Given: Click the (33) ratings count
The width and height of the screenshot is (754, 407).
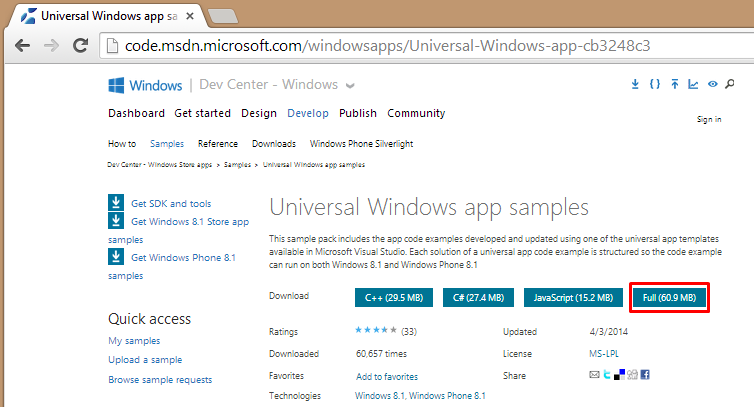Looking at the screenshot, I should tap(409, 331).
